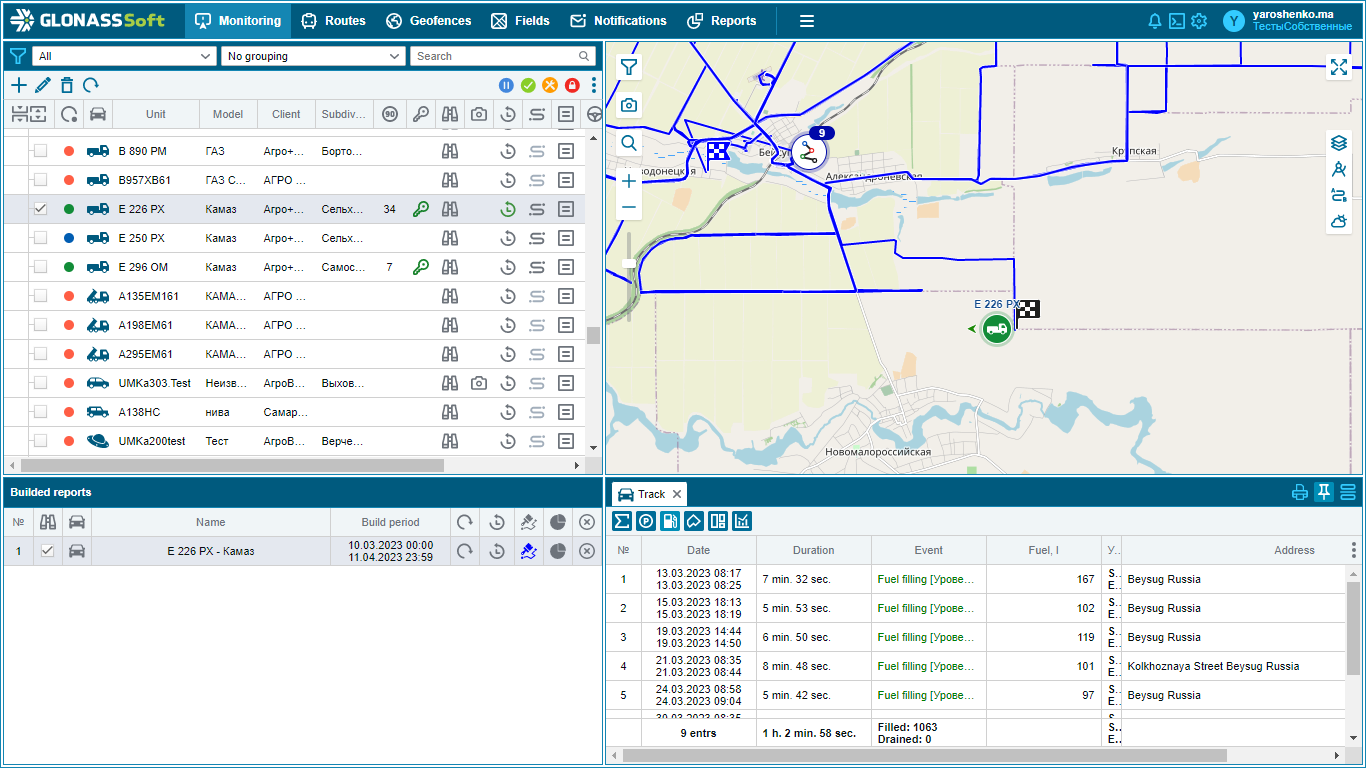
Task: Add a new unit with the plus icon
Action: (x=18, y=86)
